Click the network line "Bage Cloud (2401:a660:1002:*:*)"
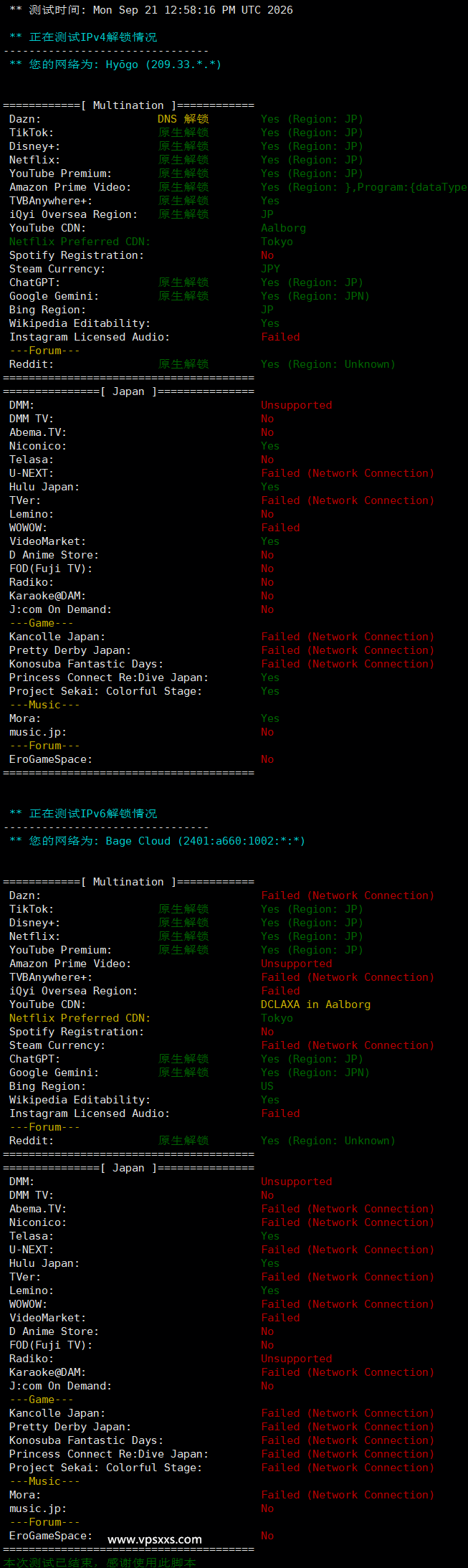 (x=205, y=841)
